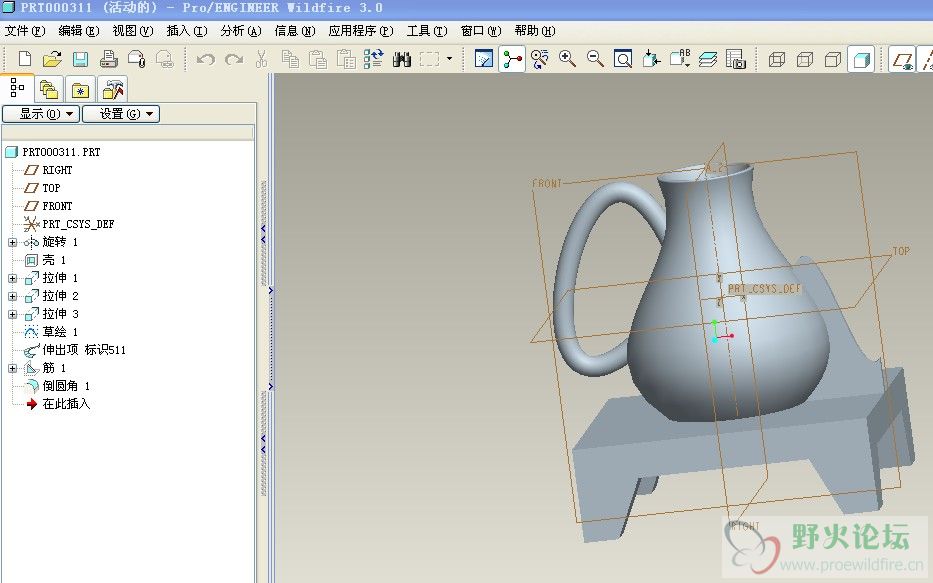This screenshot has height=583, width=933.
Task: Switch to no hidden line display
Action: (x=833, y=59)
